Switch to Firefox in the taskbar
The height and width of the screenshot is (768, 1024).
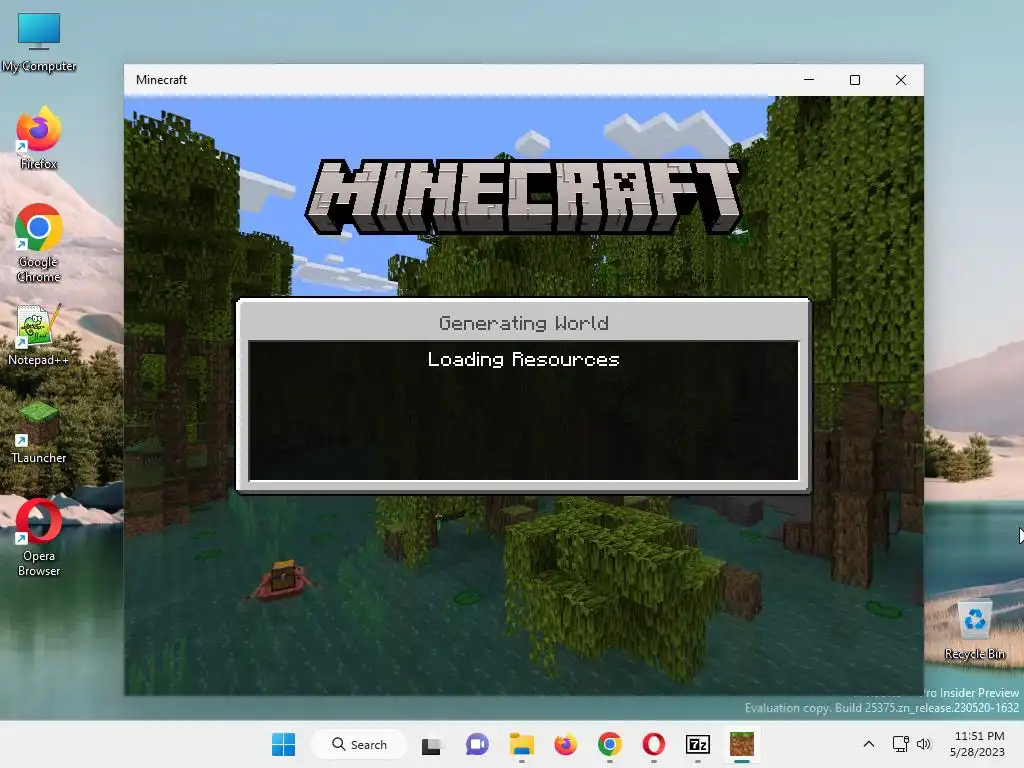[566, 744]
